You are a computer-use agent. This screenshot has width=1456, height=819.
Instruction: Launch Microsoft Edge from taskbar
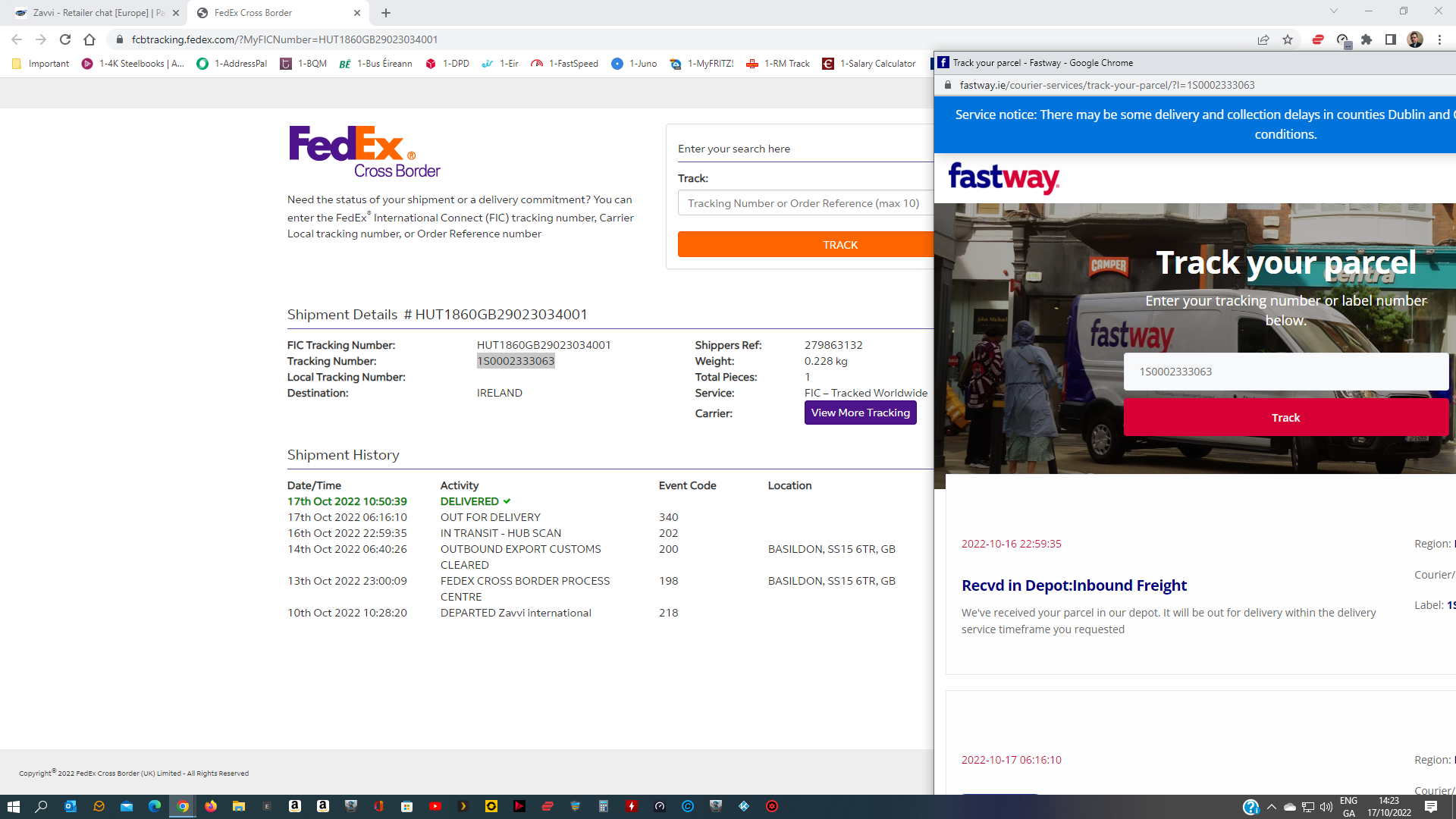(155, 806)
